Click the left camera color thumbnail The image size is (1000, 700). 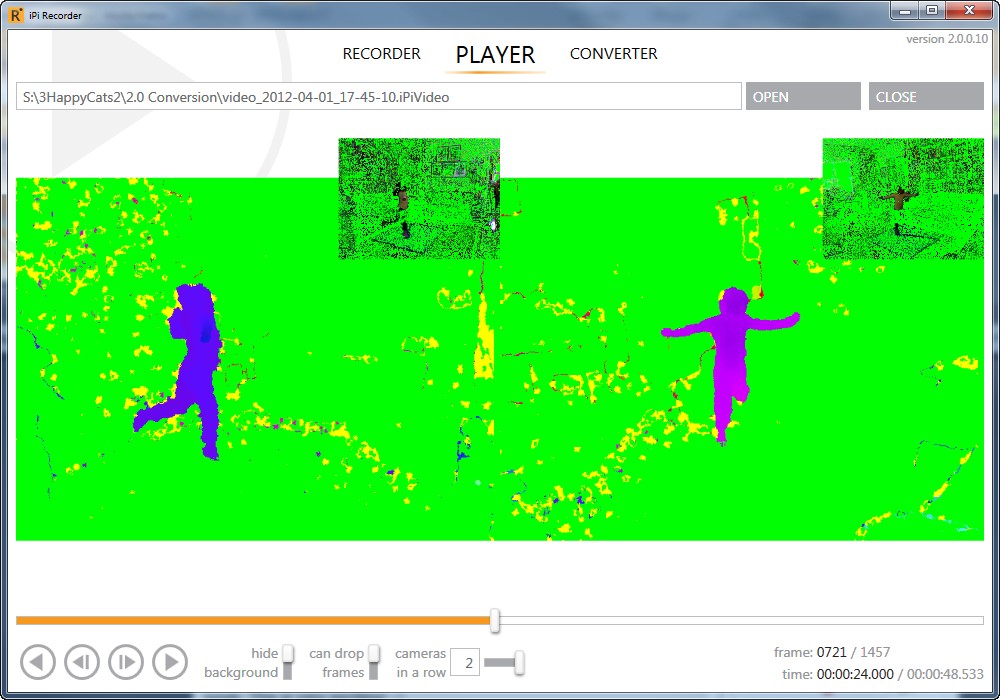pyautogui.click(x=419, y=198)
